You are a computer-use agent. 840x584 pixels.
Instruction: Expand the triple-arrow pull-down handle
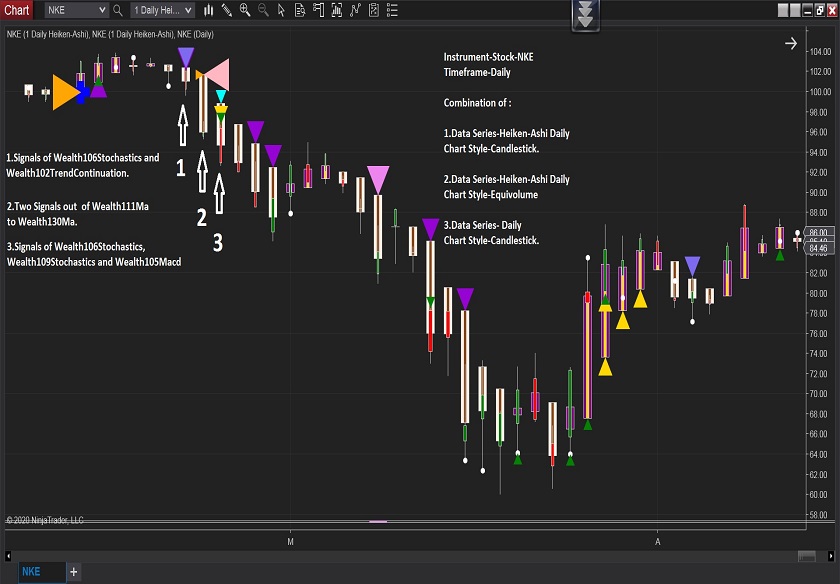tap(587, 14)
